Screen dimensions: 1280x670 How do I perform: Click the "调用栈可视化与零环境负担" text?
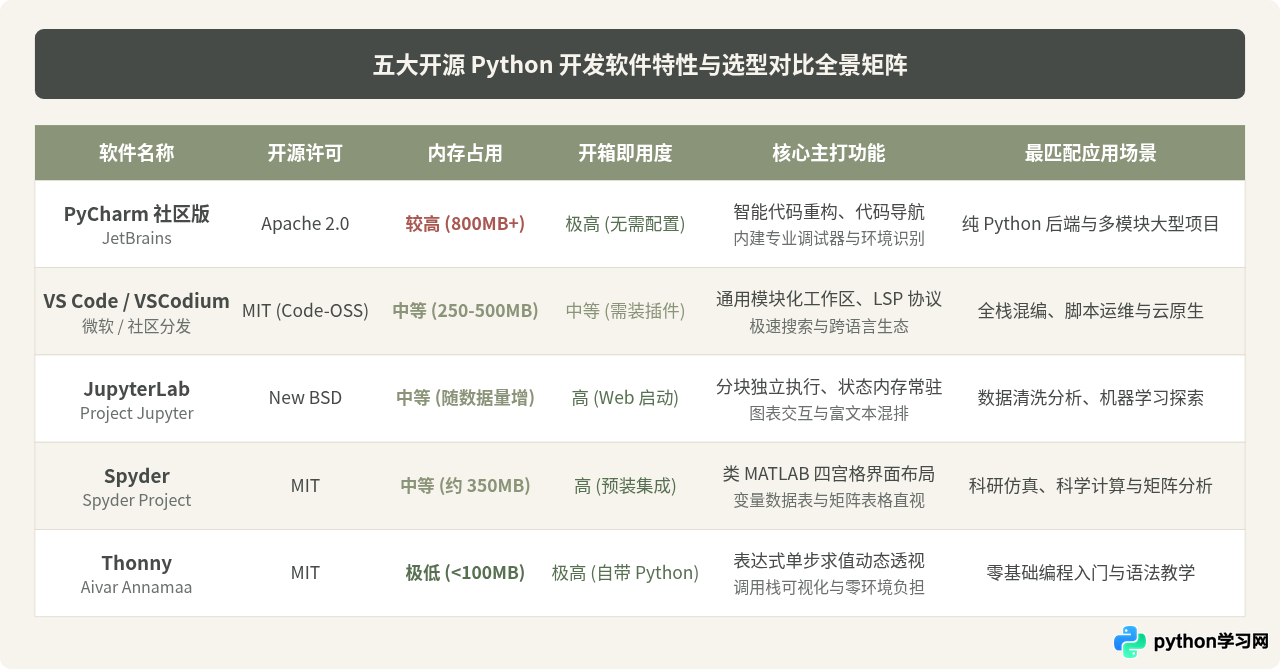tap(829, 587)
